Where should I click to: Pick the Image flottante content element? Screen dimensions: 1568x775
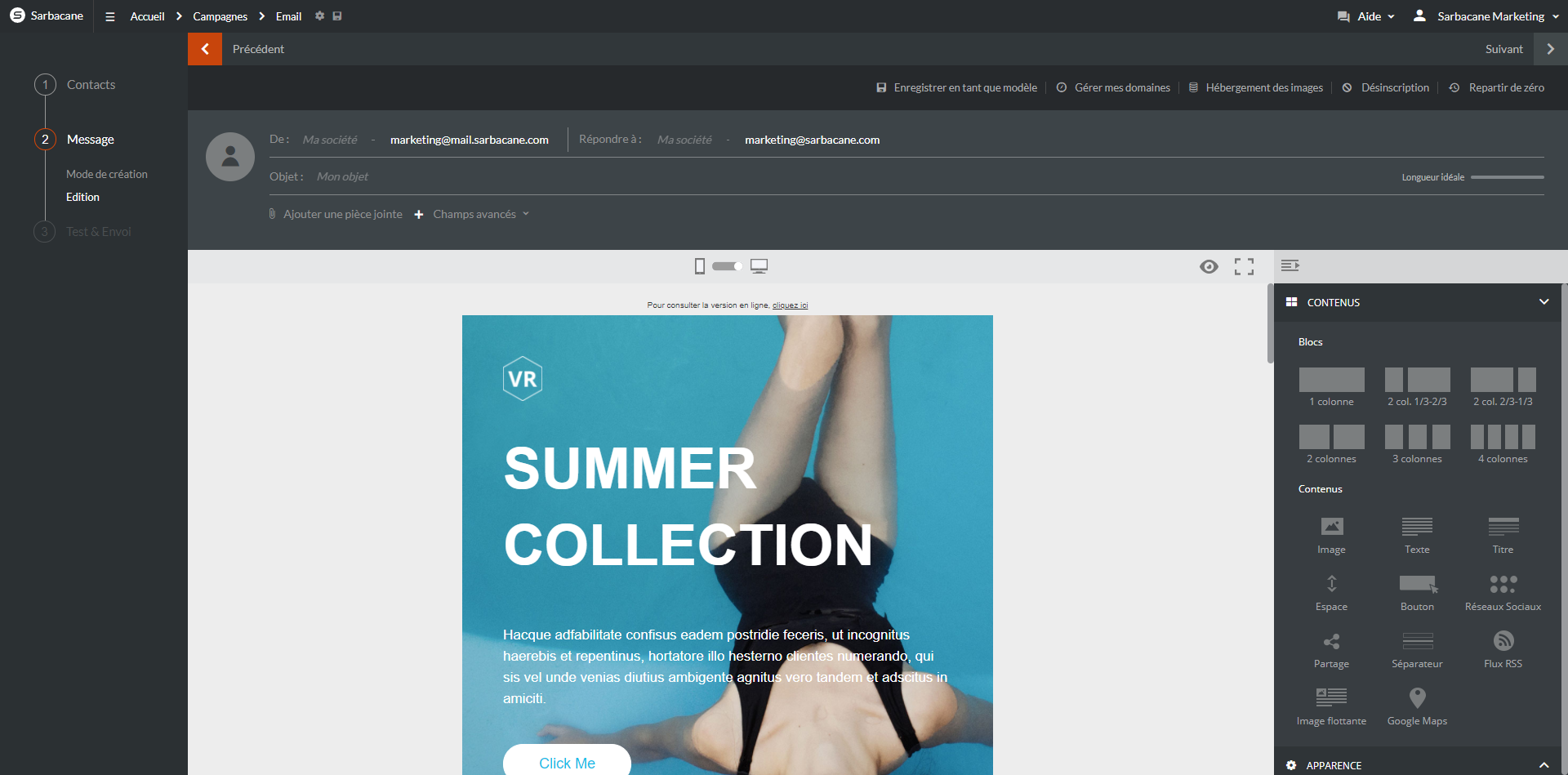click(1332, 706)
